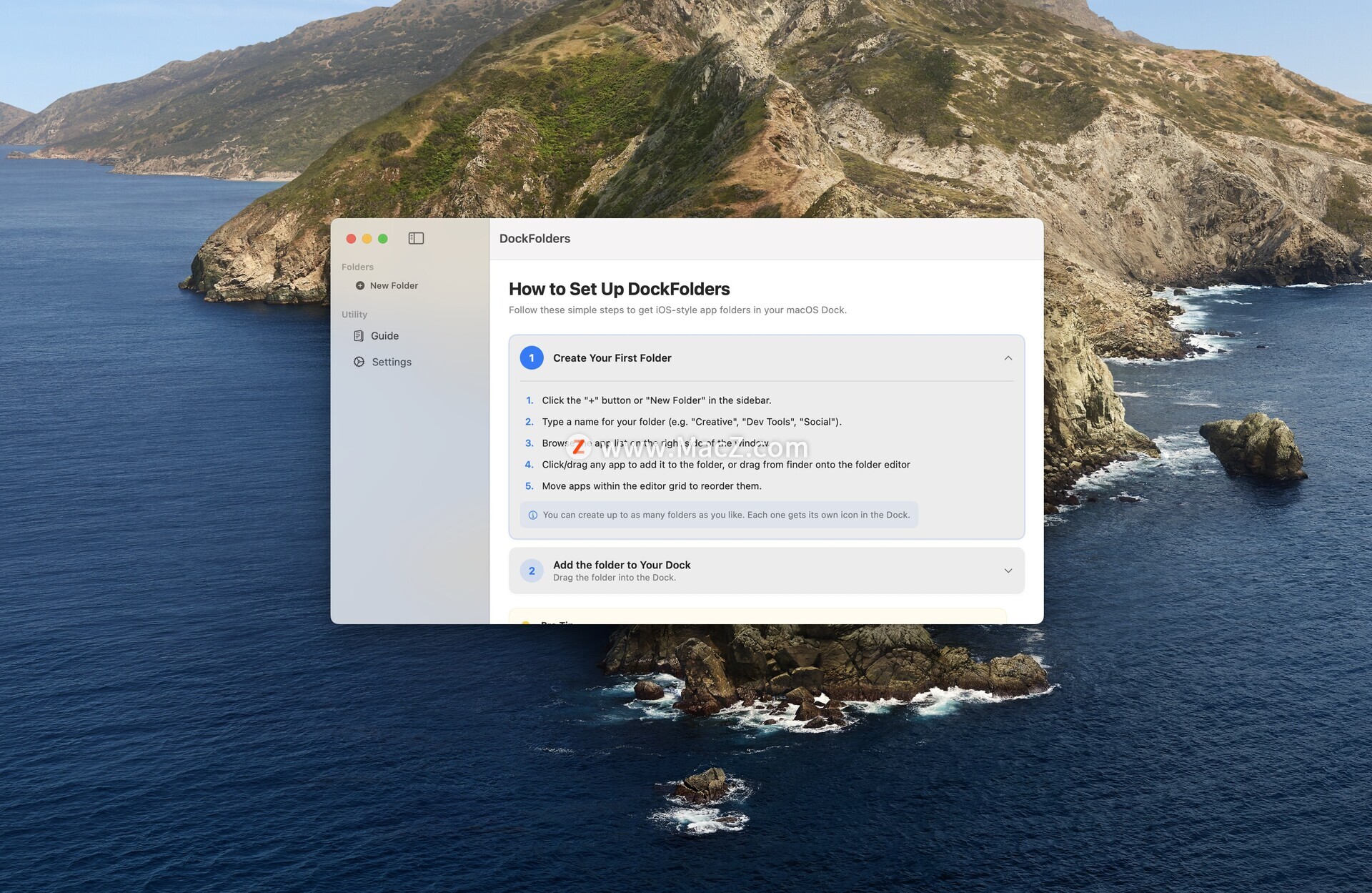
Task: Click the tip 'You can create up to as many folders'
Action: (726, 515)
